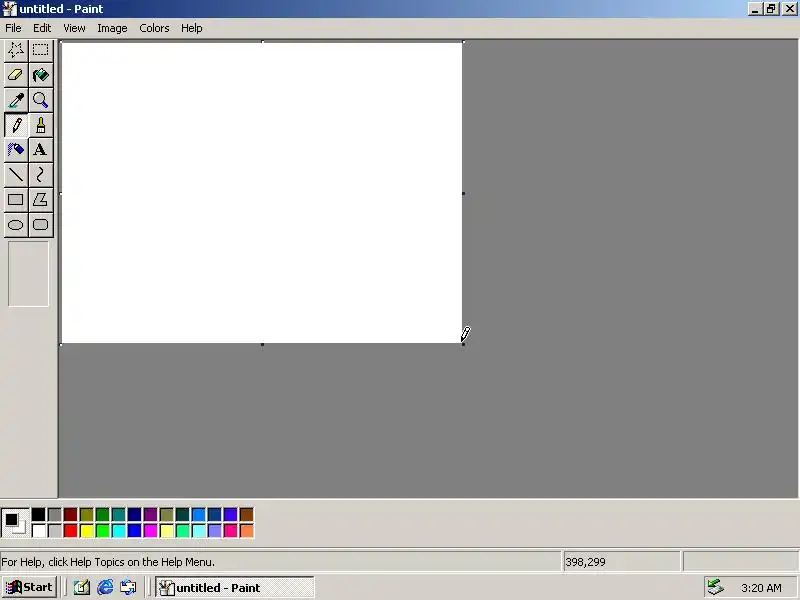The height and width of the screenshot is (600, 800).
Task: Select the teal palette swatch
Action: pyautogui.click(x=118, y=514)
